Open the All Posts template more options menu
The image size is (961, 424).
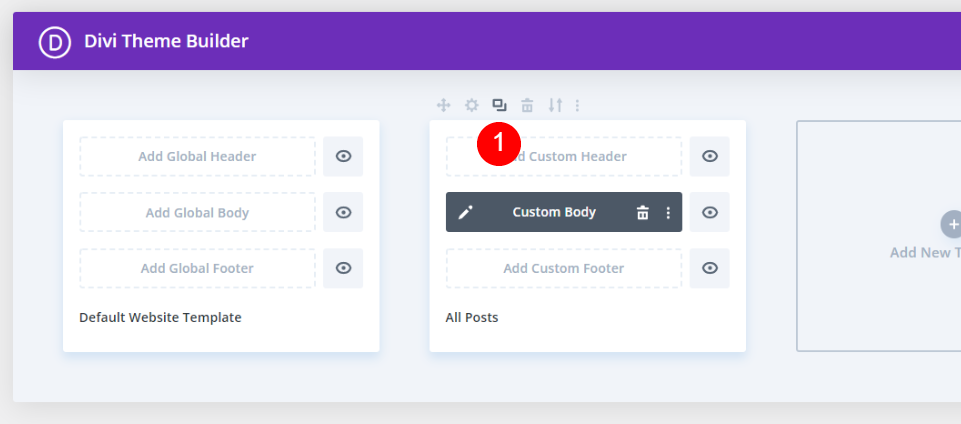[577, 105]
